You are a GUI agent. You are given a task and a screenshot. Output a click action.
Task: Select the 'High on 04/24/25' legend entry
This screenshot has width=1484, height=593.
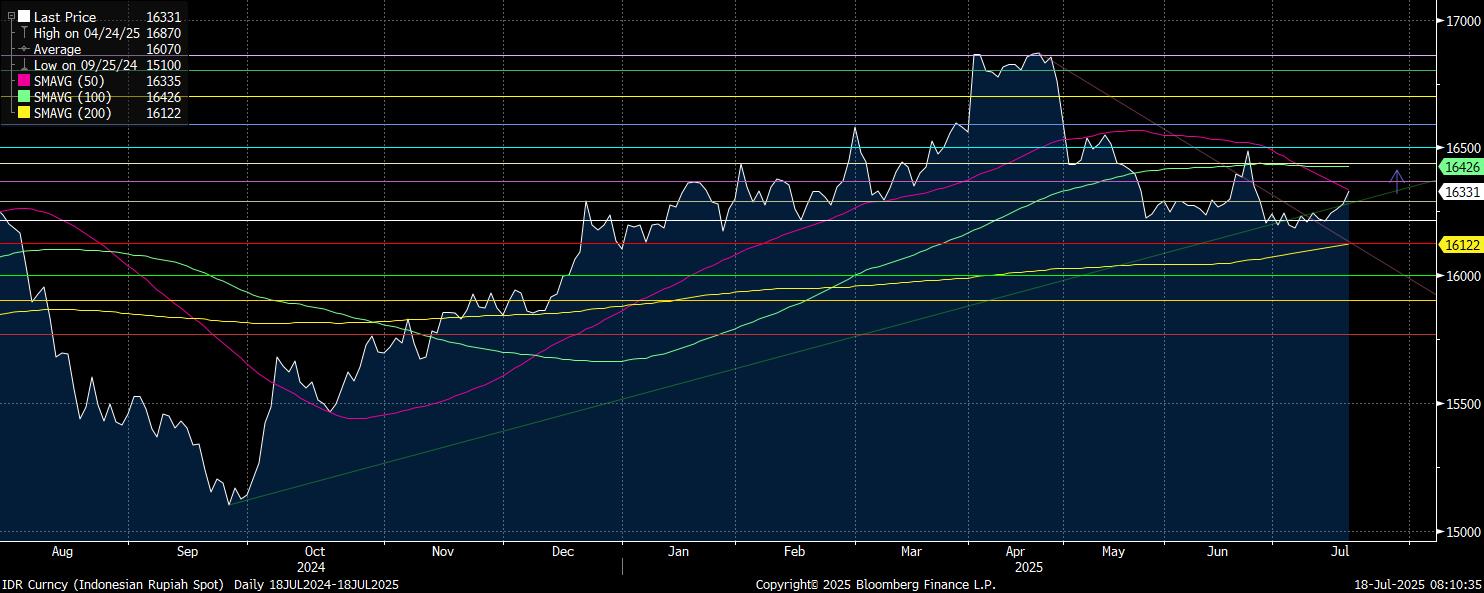pyautogui.click(x=86, y=33)
